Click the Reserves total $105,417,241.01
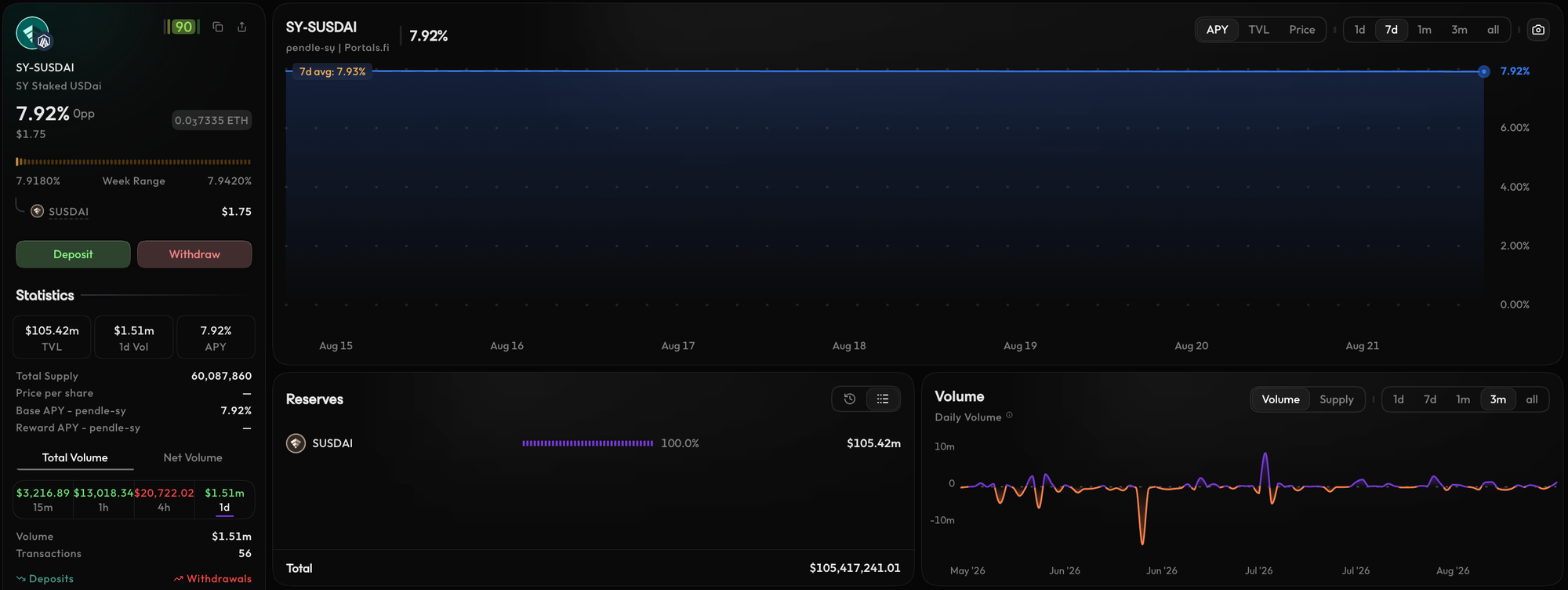The image size is (1568, 590). 855,568
